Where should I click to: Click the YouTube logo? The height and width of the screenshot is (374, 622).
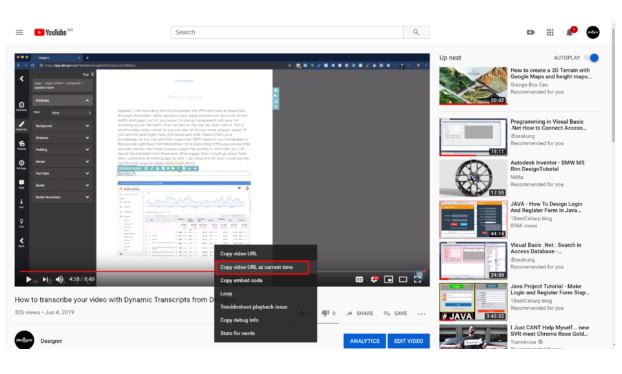51,33
